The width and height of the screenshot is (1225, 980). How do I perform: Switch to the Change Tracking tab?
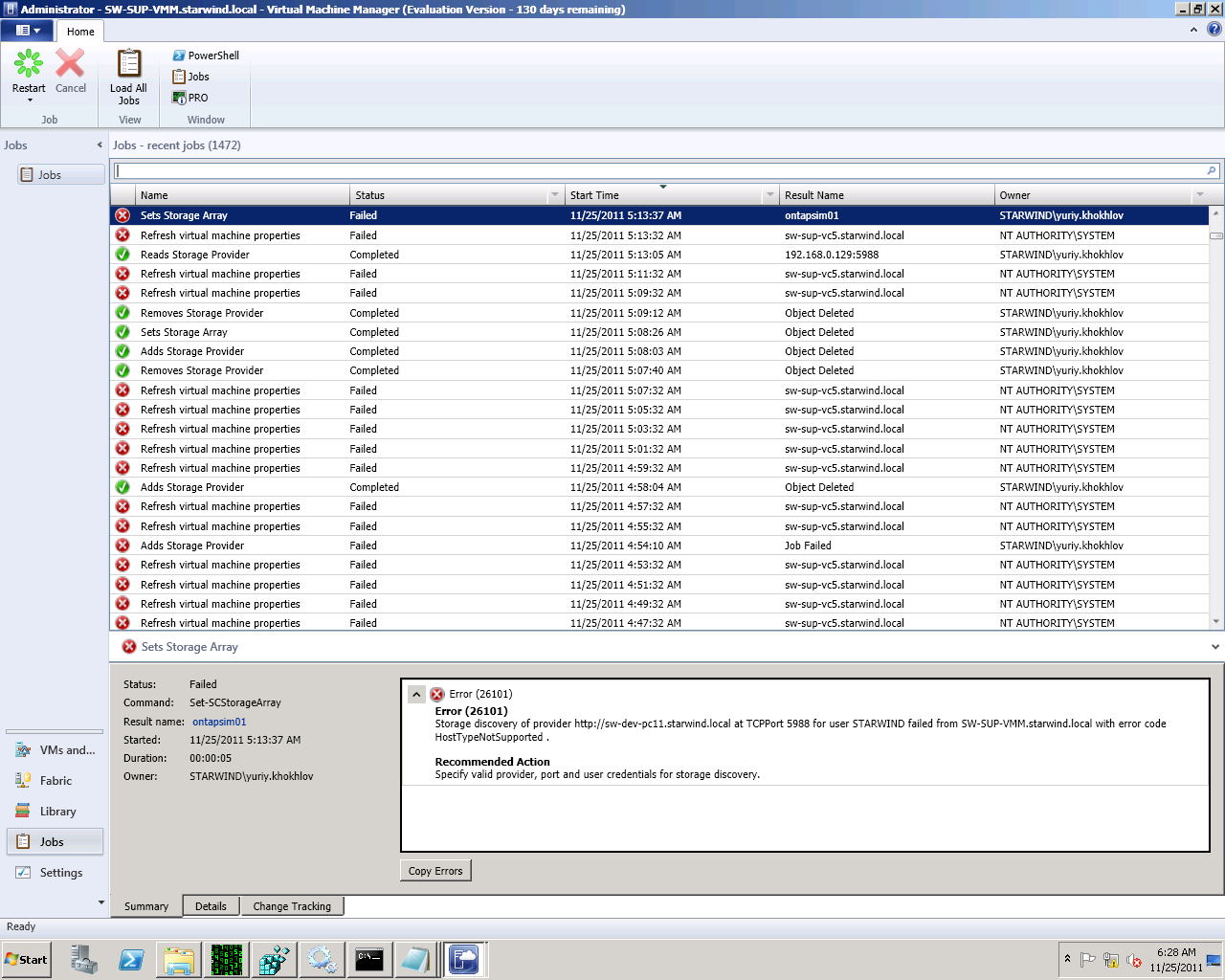pos(292,906)
